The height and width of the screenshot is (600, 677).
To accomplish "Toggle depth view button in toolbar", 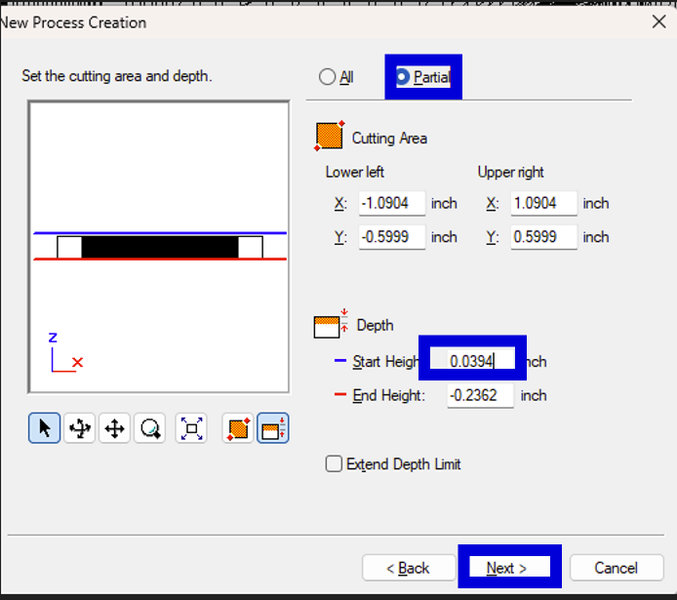I will 273,428.
